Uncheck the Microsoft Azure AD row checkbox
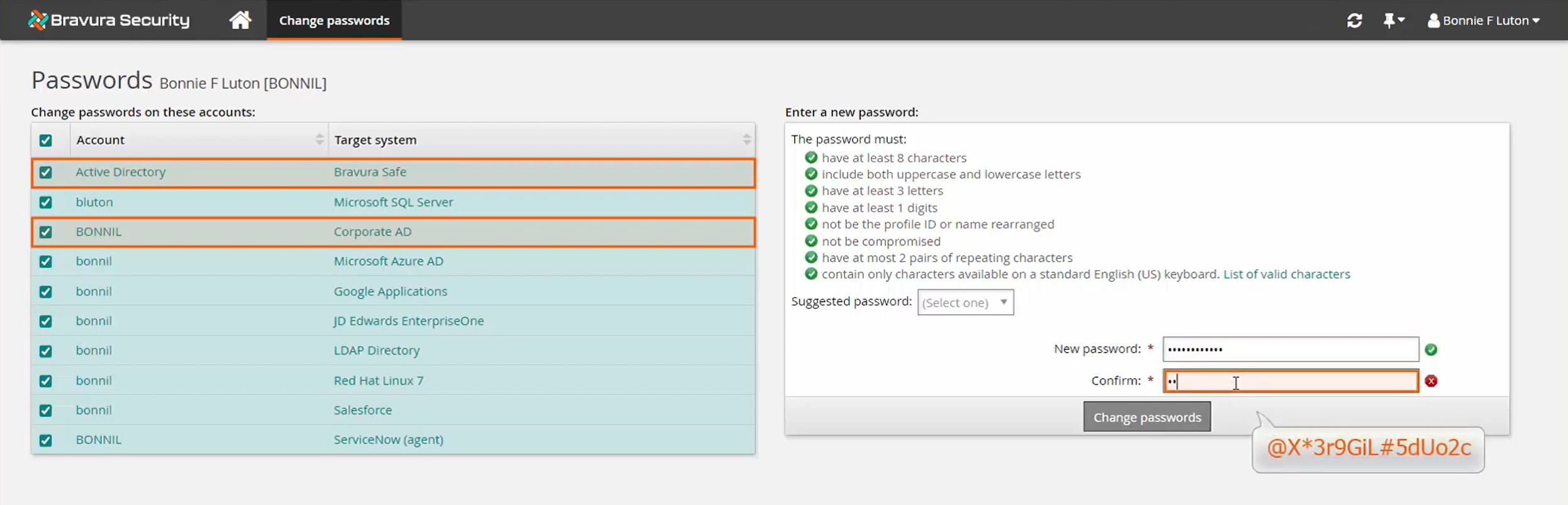 45,261
